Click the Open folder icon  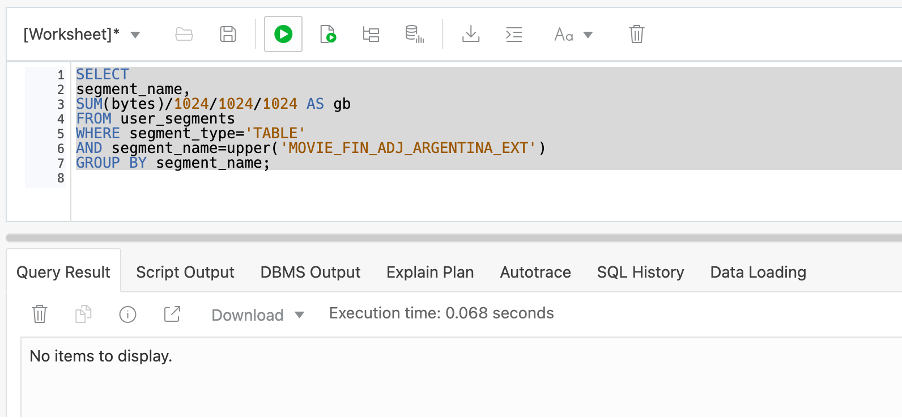(184, 34)
